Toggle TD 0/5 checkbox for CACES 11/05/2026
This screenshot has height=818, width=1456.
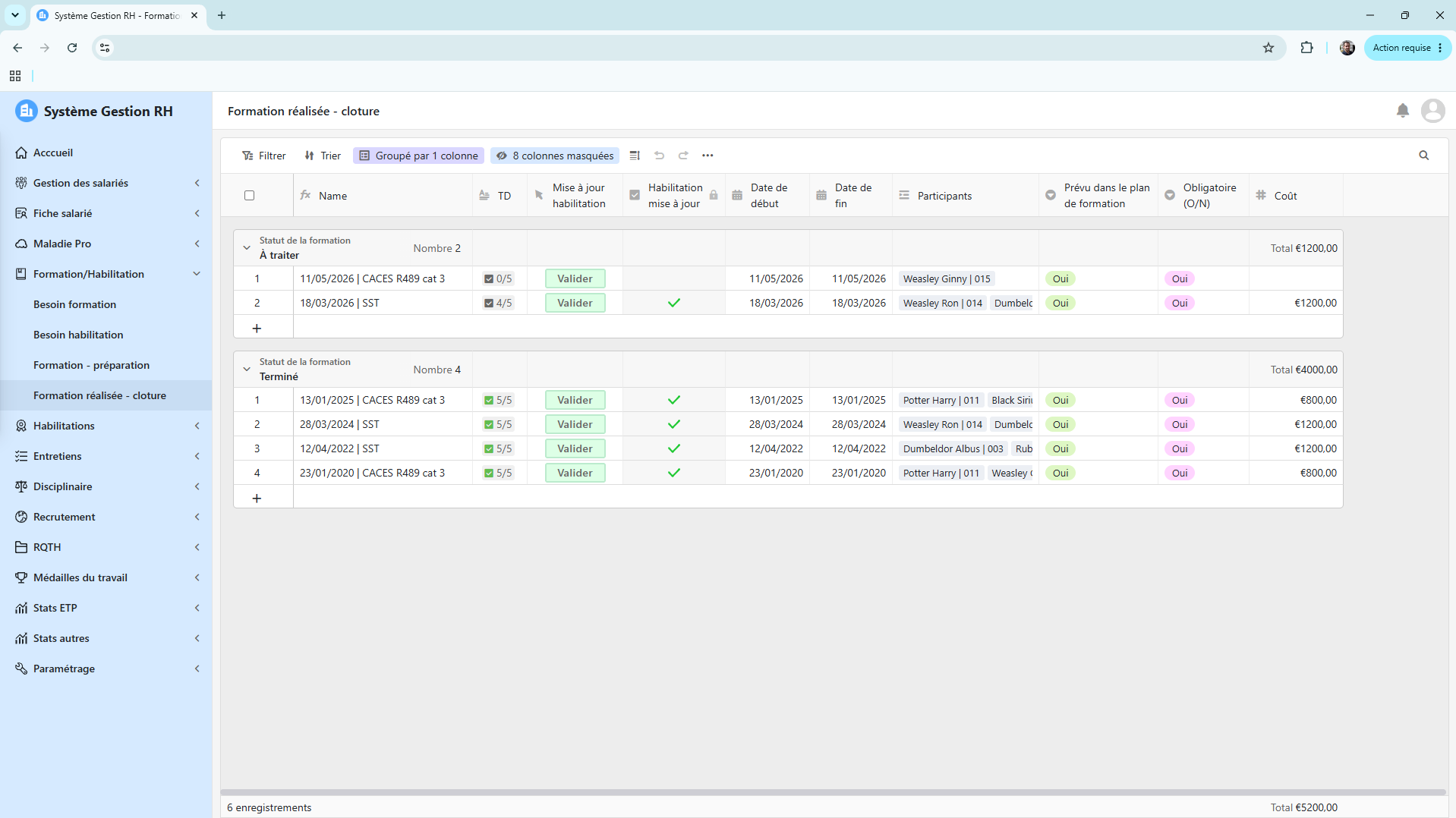(x=489, y=278)
